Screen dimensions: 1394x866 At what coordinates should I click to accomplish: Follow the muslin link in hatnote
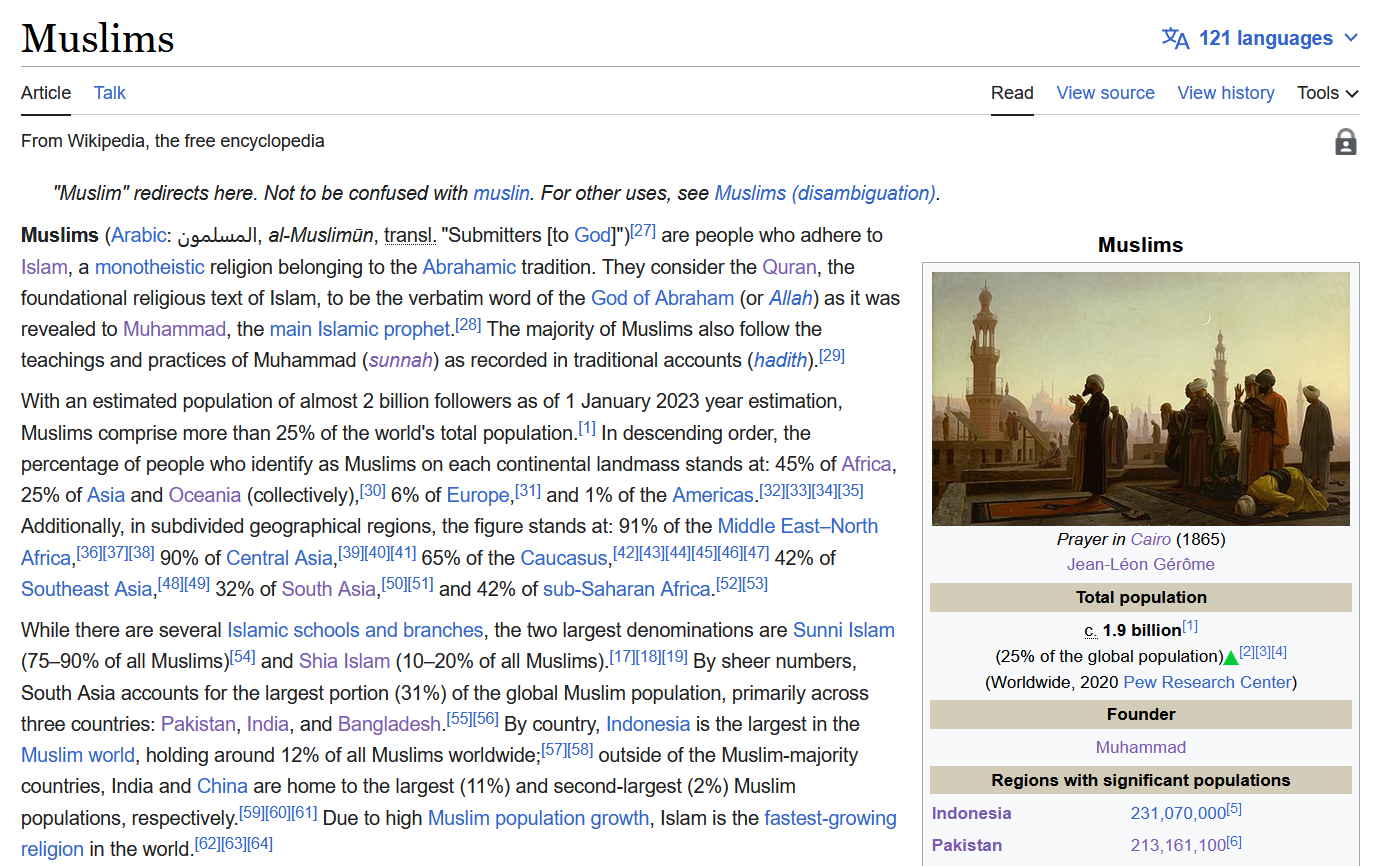point(500,193)
